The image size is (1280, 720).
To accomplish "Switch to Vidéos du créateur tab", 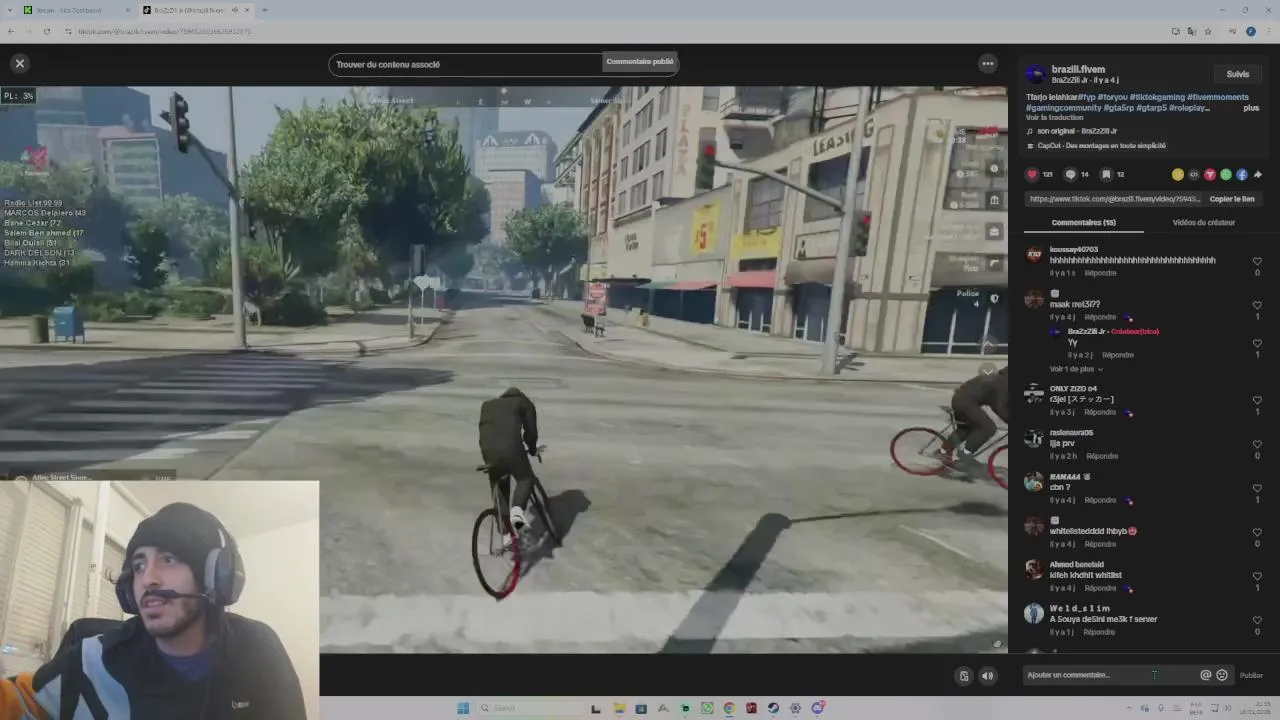I will pyautogui.click(x=1203, y=222).
